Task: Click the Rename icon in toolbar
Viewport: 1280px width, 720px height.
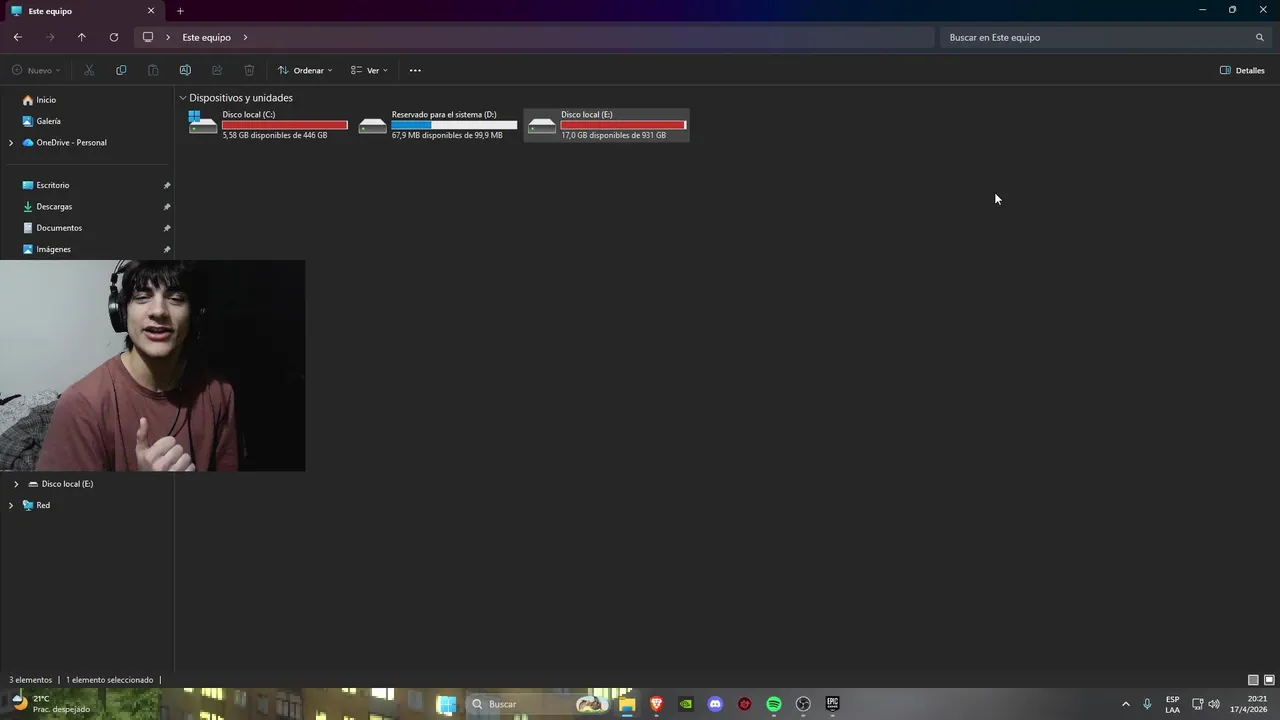Action: pyautogui.click(x=185, y=70)
